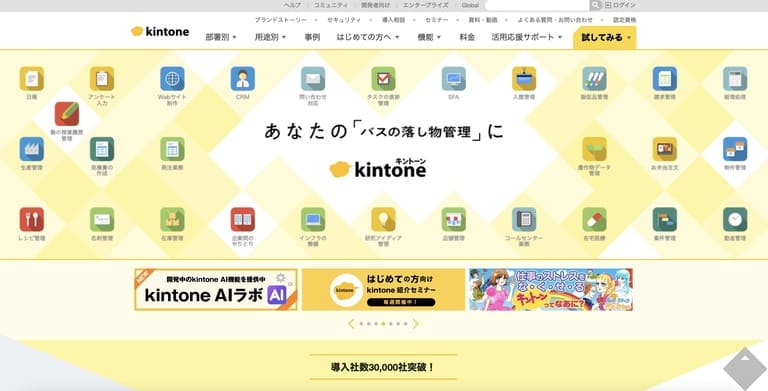
Task: Click the pens icon in the top icon row
Action: pos(595,78)
